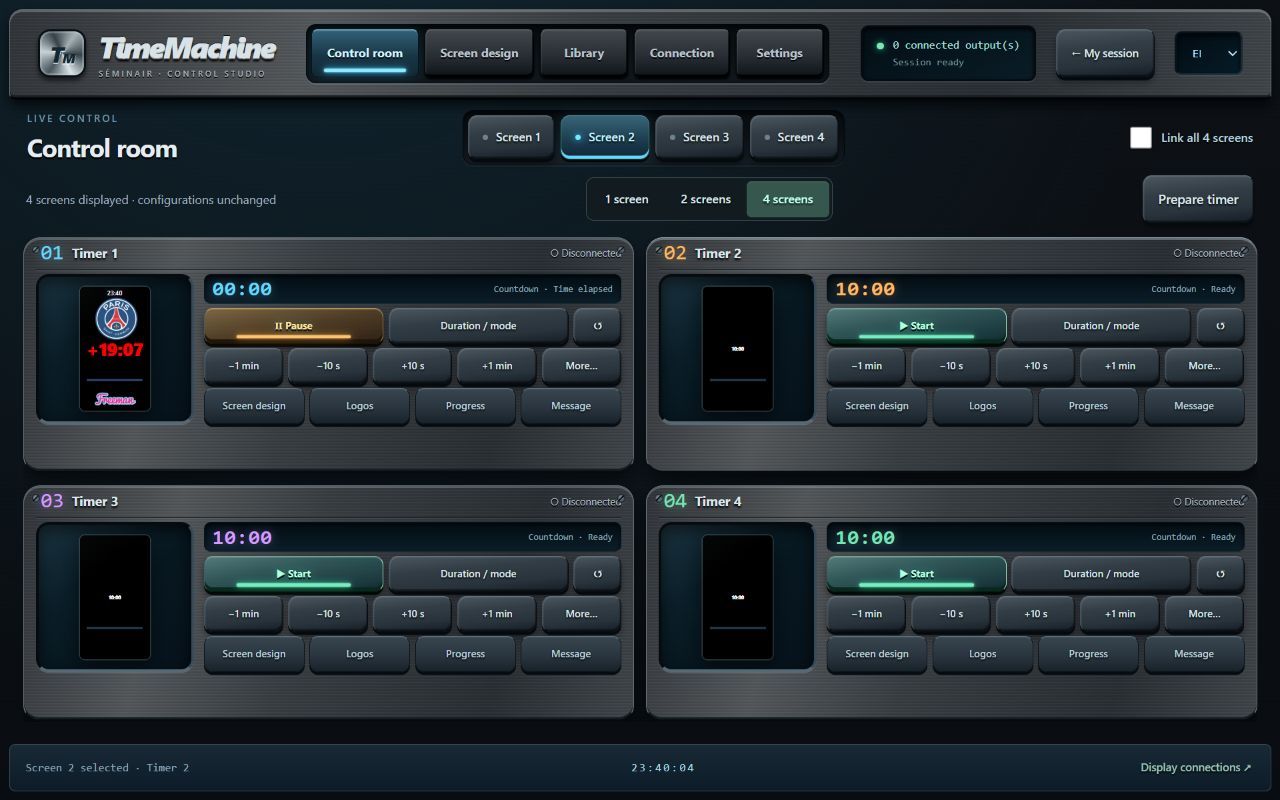The image size is (1280, 800).
Task: Select Screen 4 toggle
Action: pyautogui.click(x=793, y=137)
